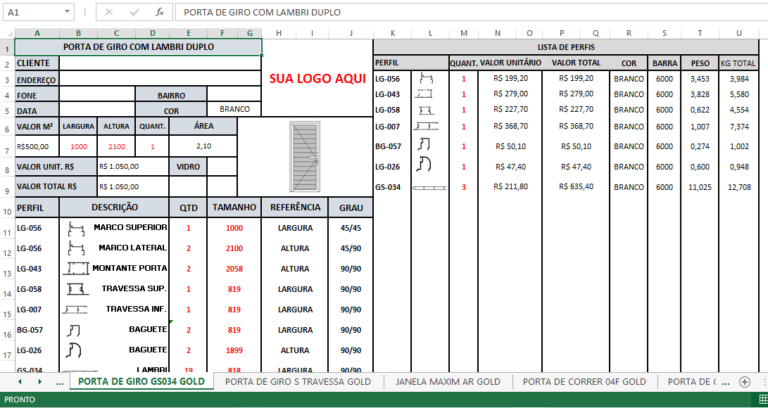Open the Insert Function fx button

160,12
